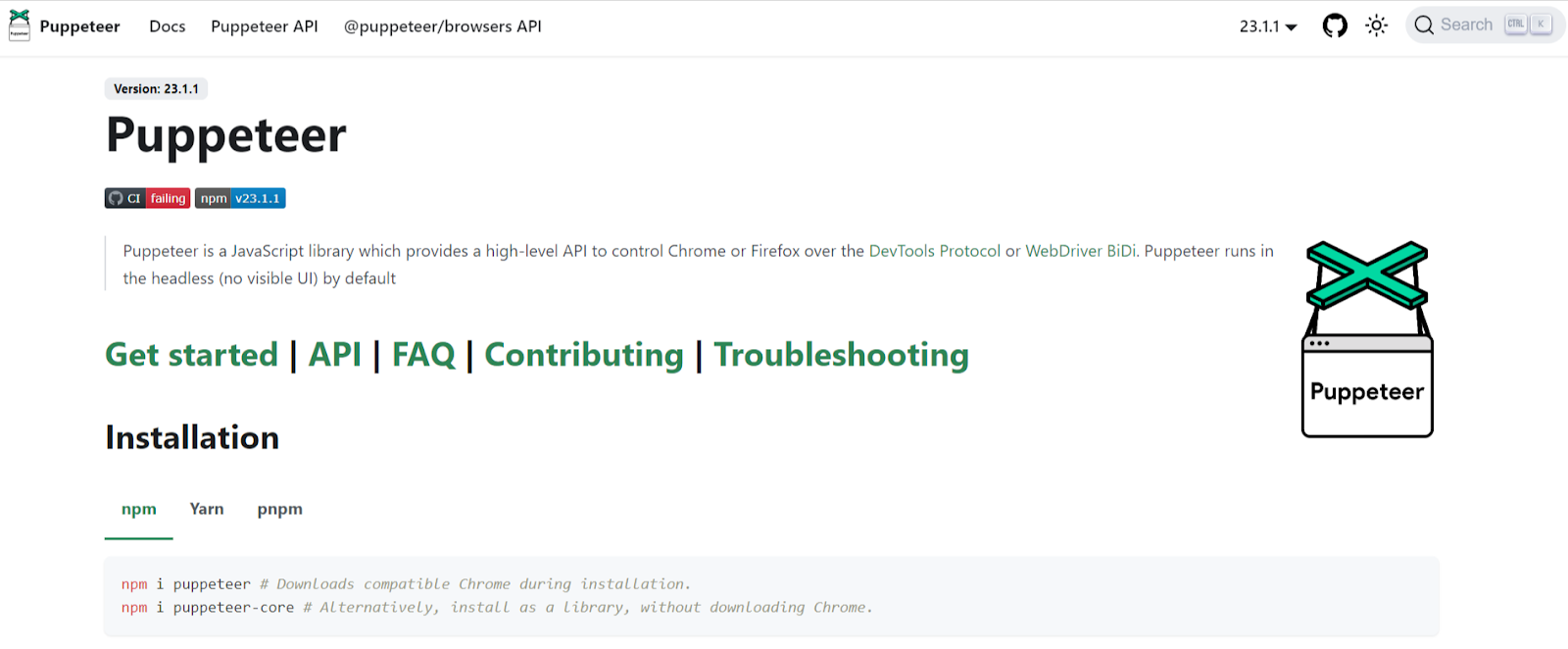Open the @puppeteer/browsers API page
1568x649 pixels.
(442, 26)
